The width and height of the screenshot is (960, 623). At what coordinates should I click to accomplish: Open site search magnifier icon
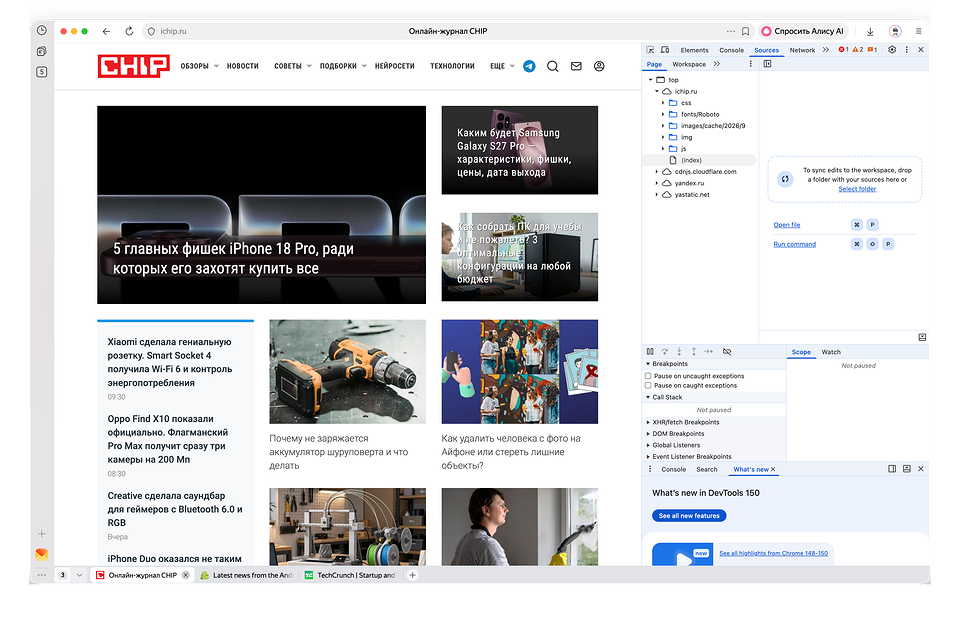coord(553,66)
